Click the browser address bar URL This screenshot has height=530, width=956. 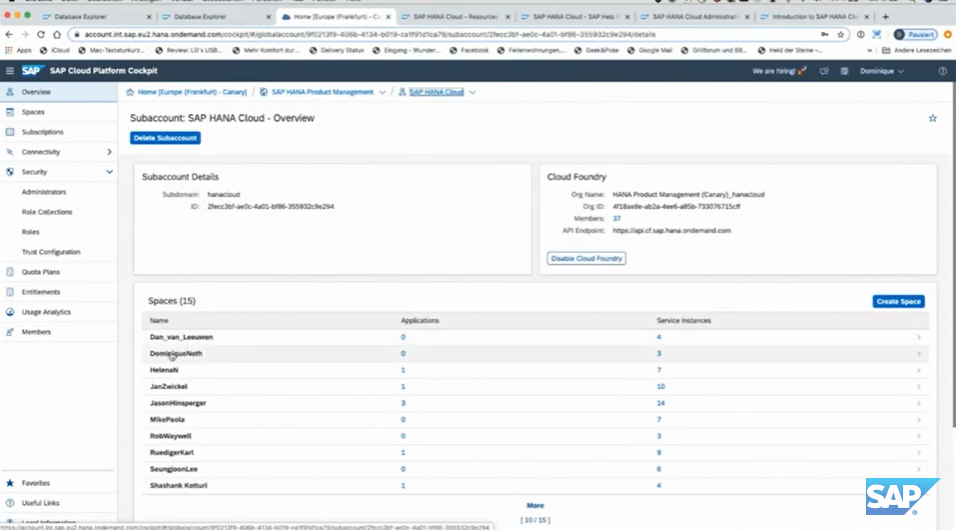(x=370, y=35)
